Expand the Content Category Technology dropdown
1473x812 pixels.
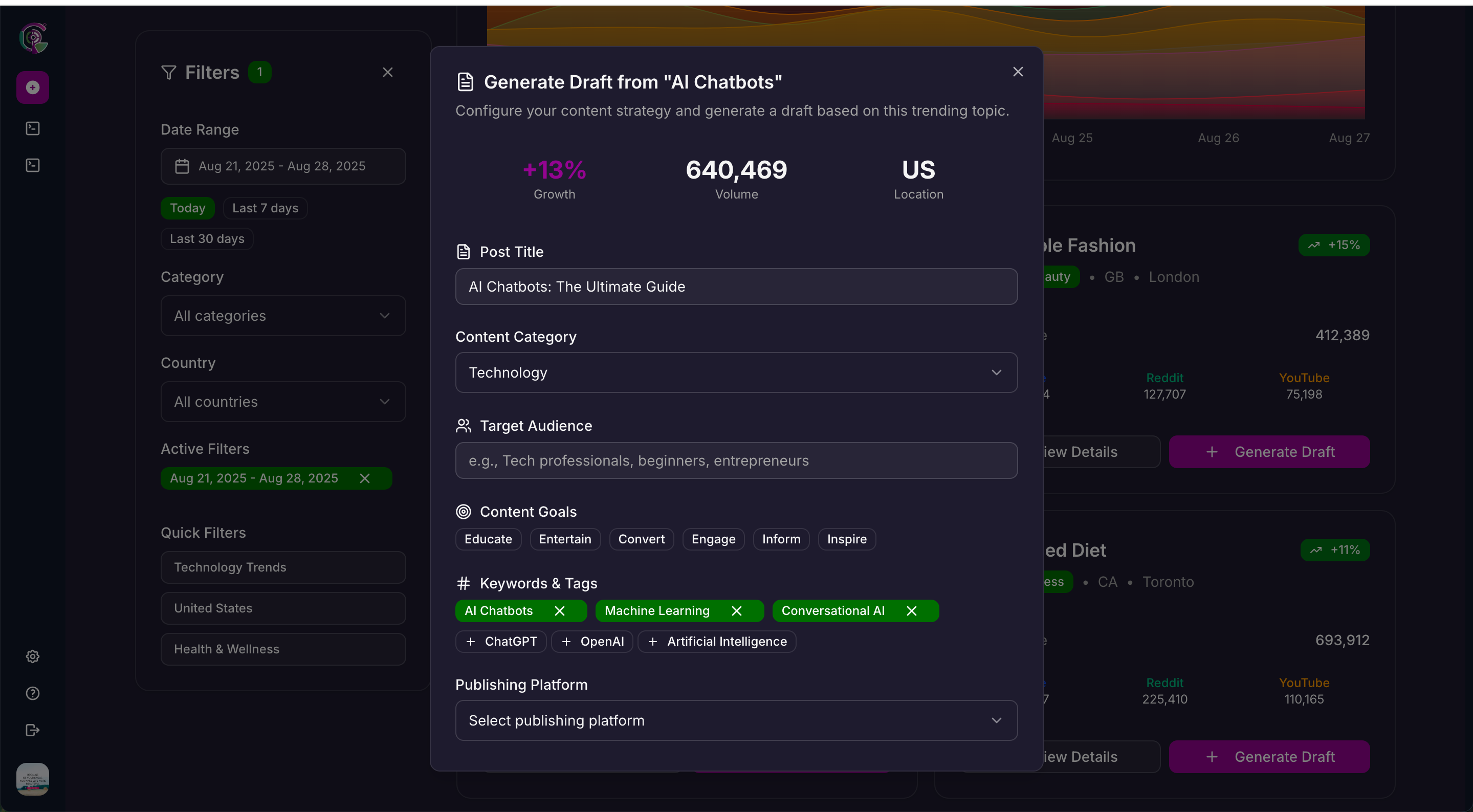pyautogui.click(x=736, y=372)
